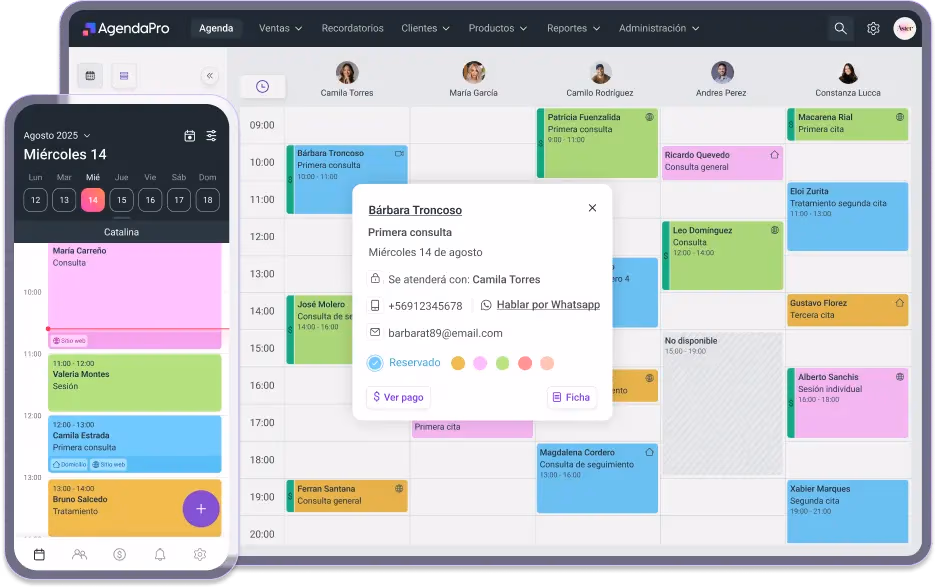Viewport: 937px width, 588px height.
Task: Select day 15 in mobile week strip
Action: (122, 200)
